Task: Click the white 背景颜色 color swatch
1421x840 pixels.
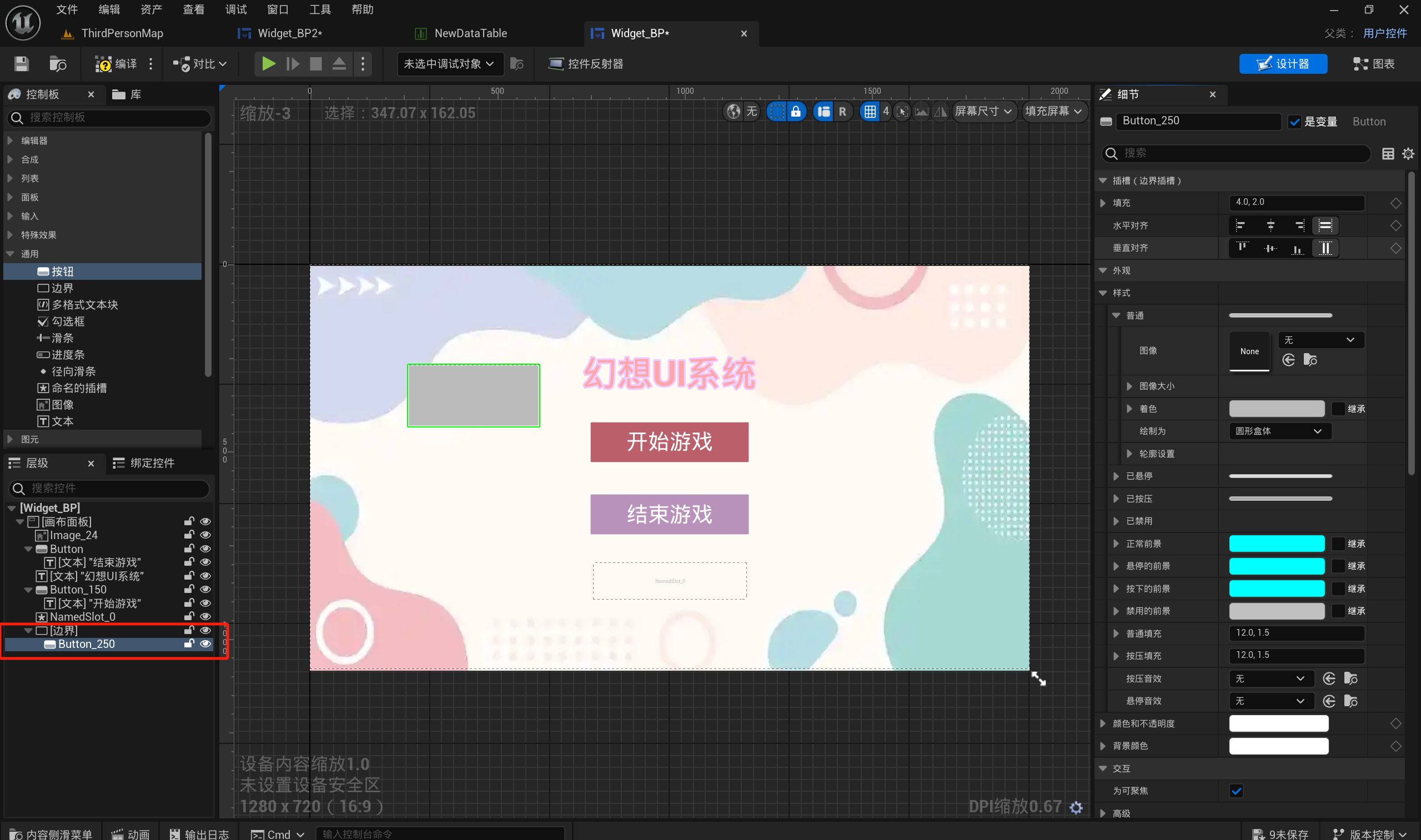Action: (1278, 747)
